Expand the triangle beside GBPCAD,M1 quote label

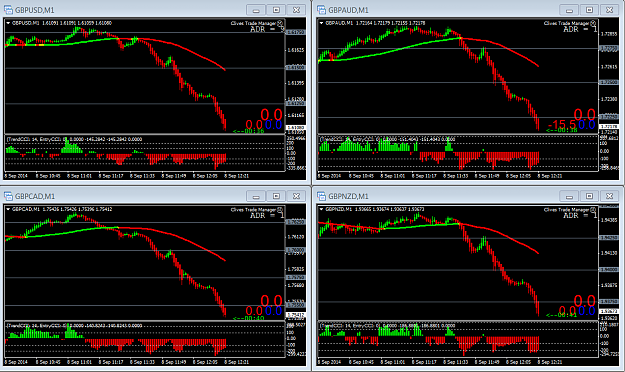point(8,209)
